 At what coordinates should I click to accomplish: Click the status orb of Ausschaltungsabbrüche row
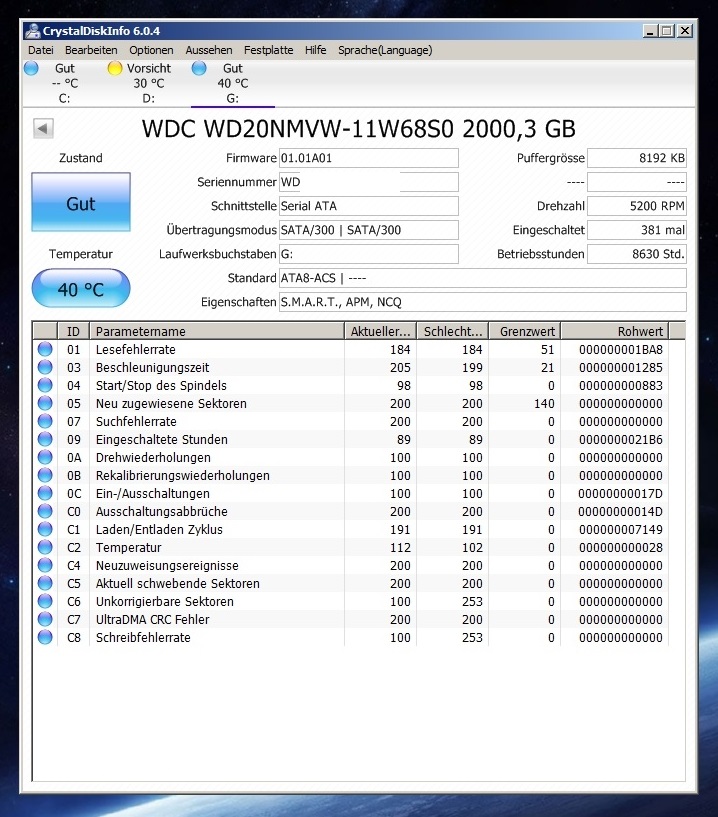(45, 511)
